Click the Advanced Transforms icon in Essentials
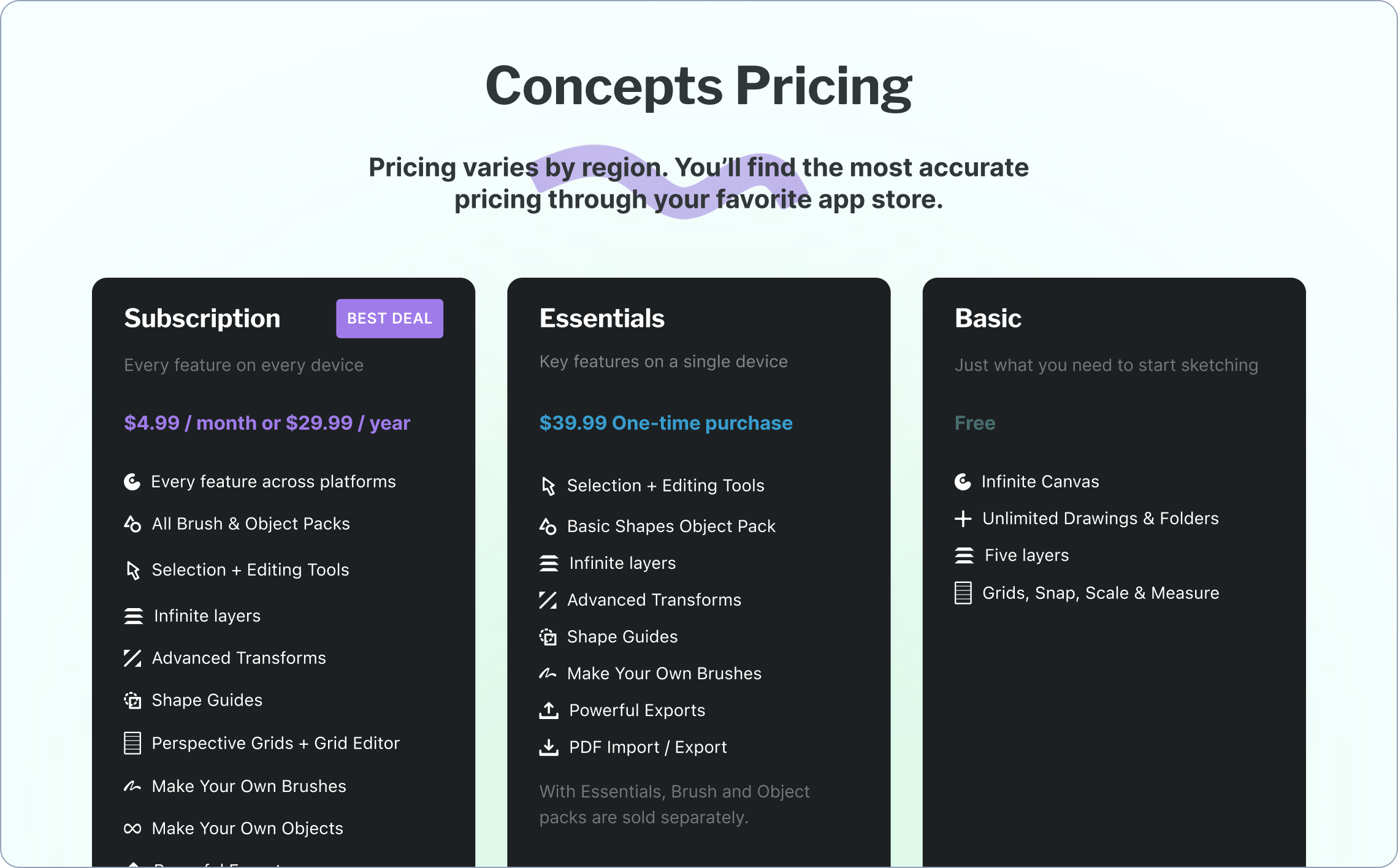1398x868 pixels. pos(548,600)
